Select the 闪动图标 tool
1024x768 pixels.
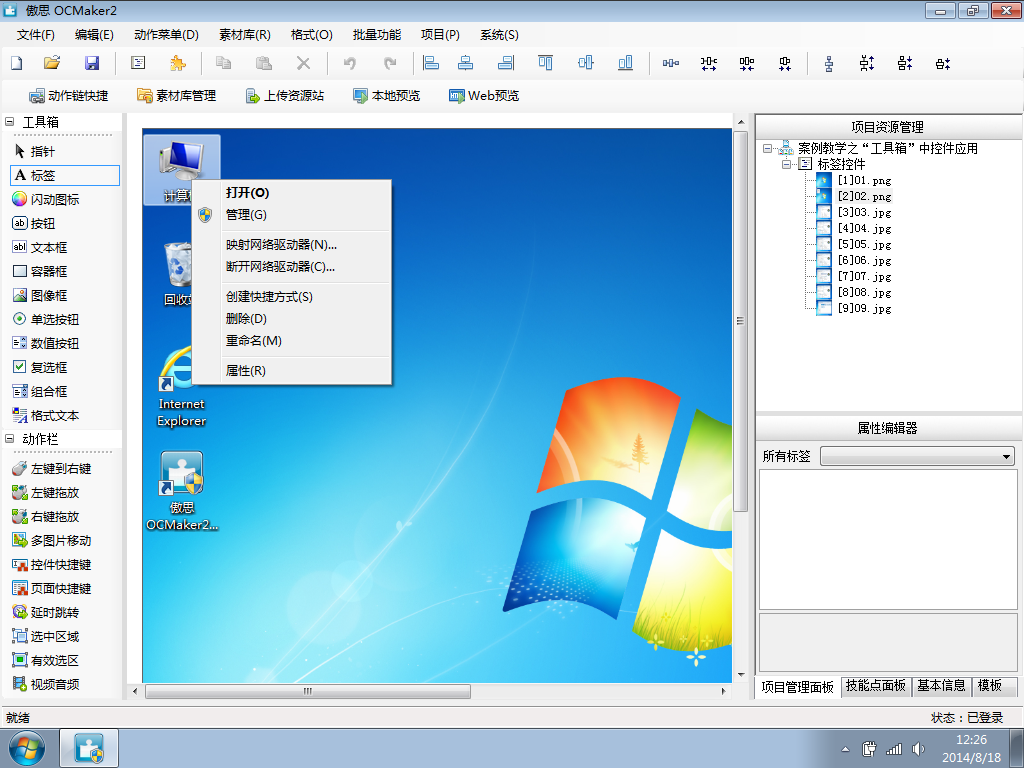coord(46,199)
